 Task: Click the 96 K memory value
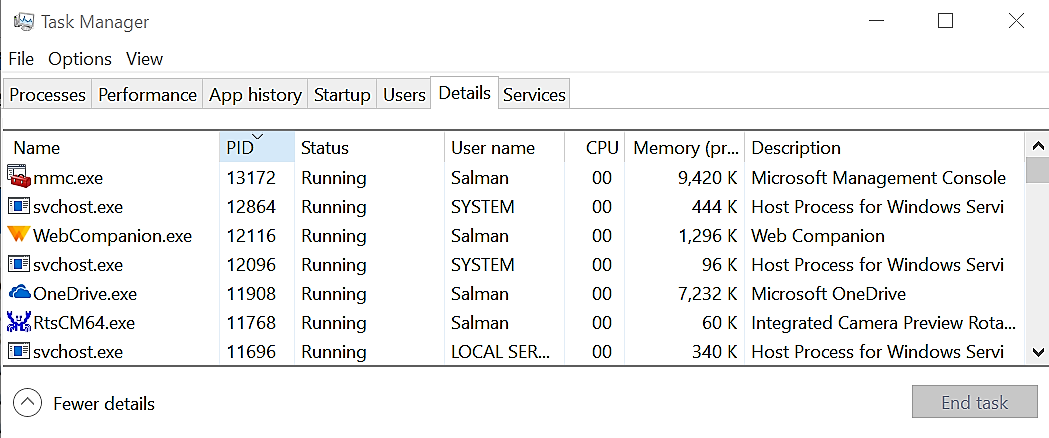pyautogui.click(x=720, y=264)
